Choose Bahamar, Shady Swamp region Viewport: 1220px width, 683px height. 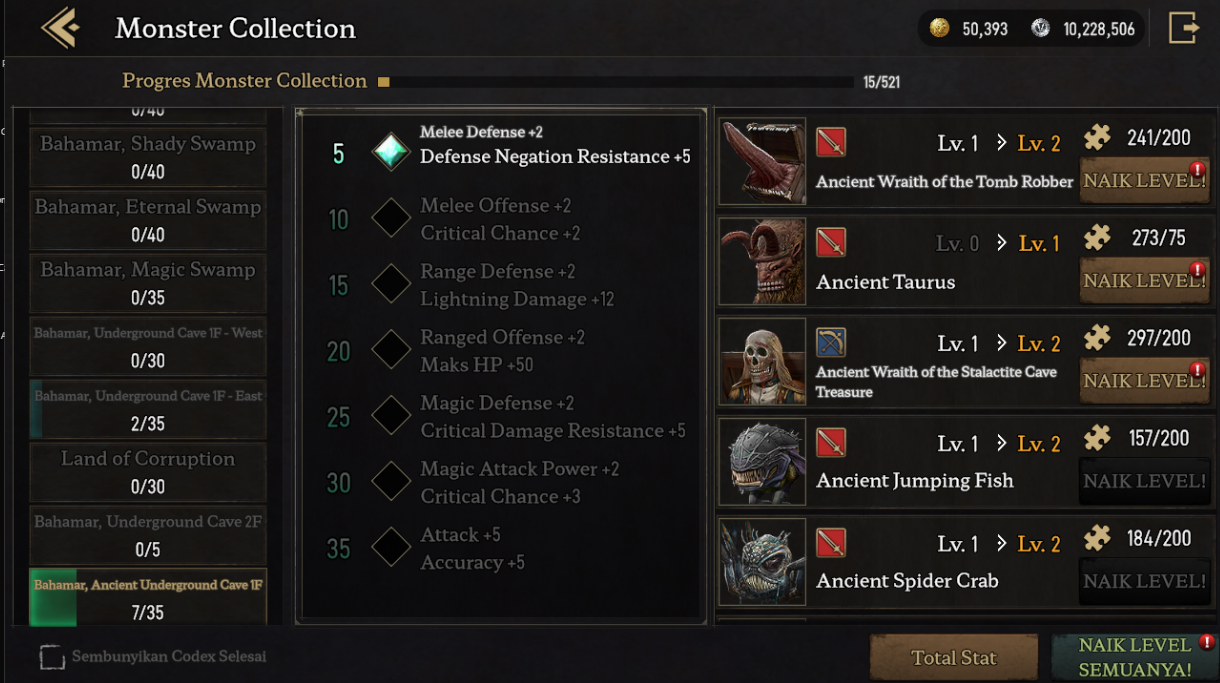148,156
